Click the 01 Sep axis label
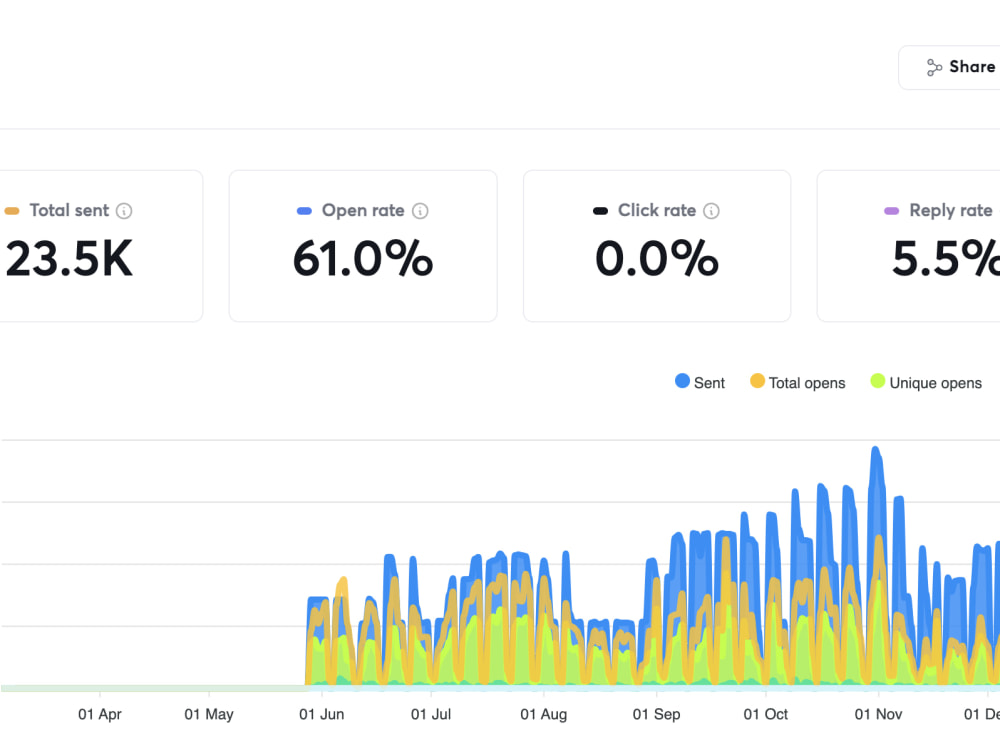This screenshot has height=750, width=1000. tap(656, 714)
